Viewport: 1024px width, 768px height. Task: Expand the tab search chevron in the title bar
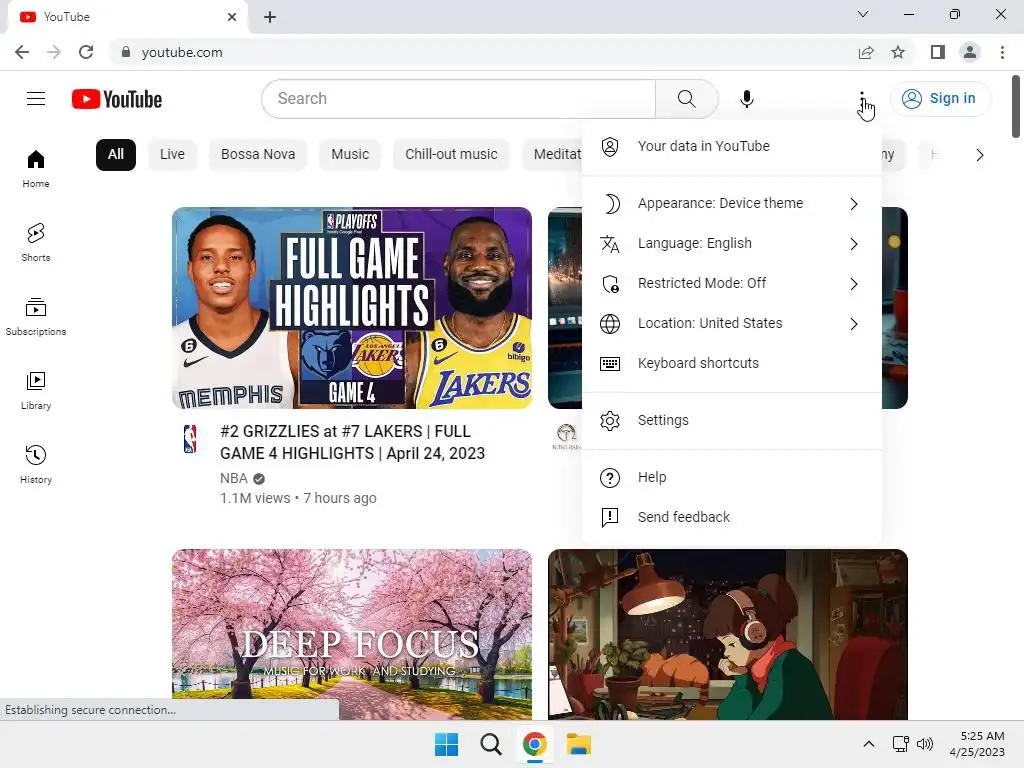(863, 14)
